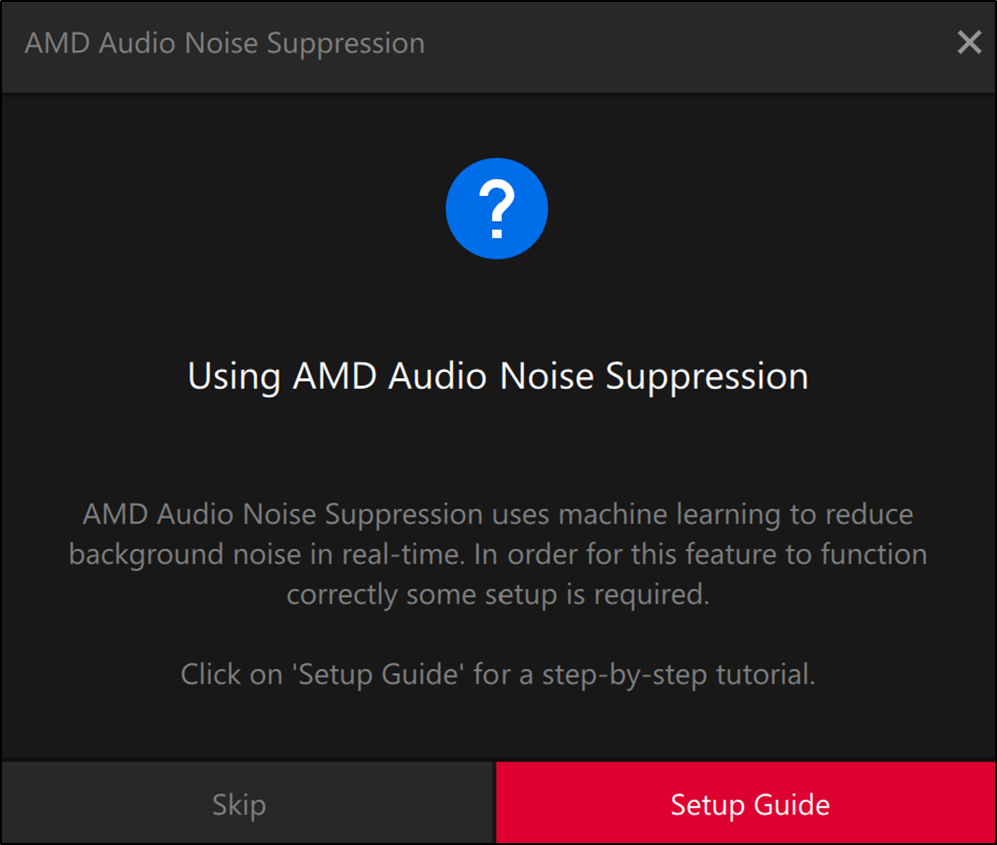
Task: Click the phrase 'correctly some setup is required'
Action: pos(498,594)
